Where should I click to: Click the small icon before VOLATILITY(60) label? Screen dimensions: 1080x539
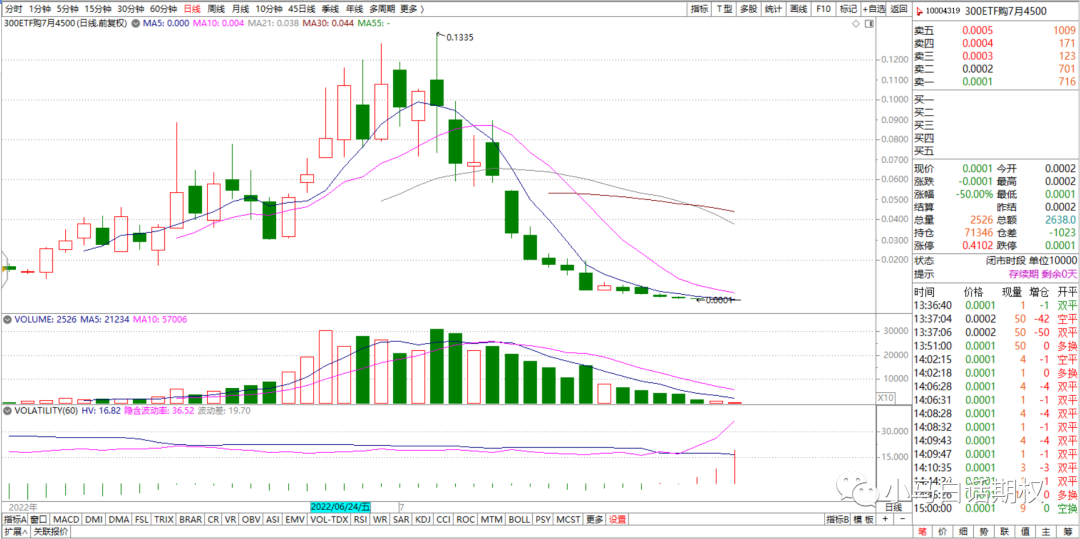(x=5, y=410)
